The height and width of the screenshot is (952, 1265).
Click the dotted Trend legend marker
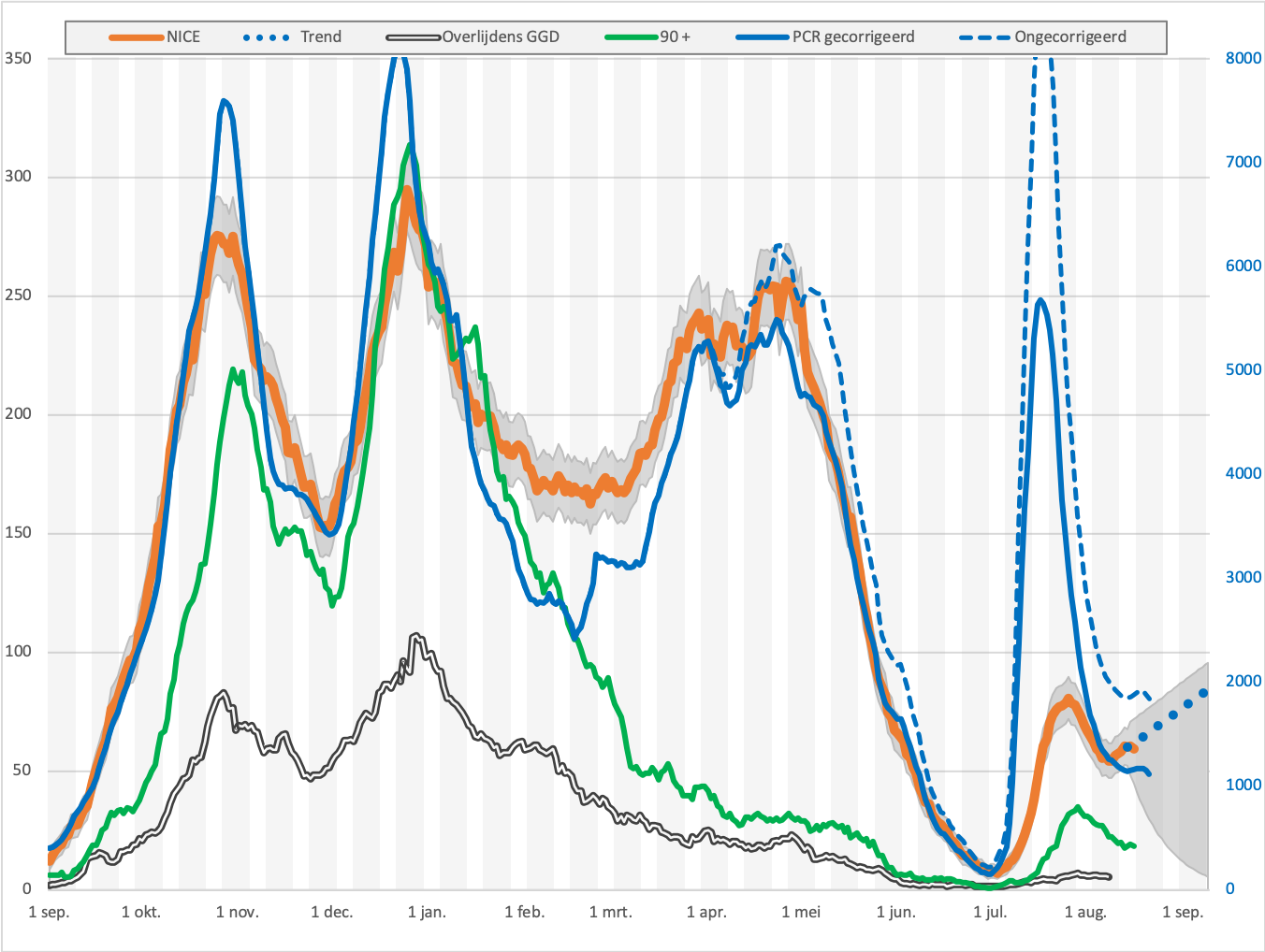coord(267,37)
